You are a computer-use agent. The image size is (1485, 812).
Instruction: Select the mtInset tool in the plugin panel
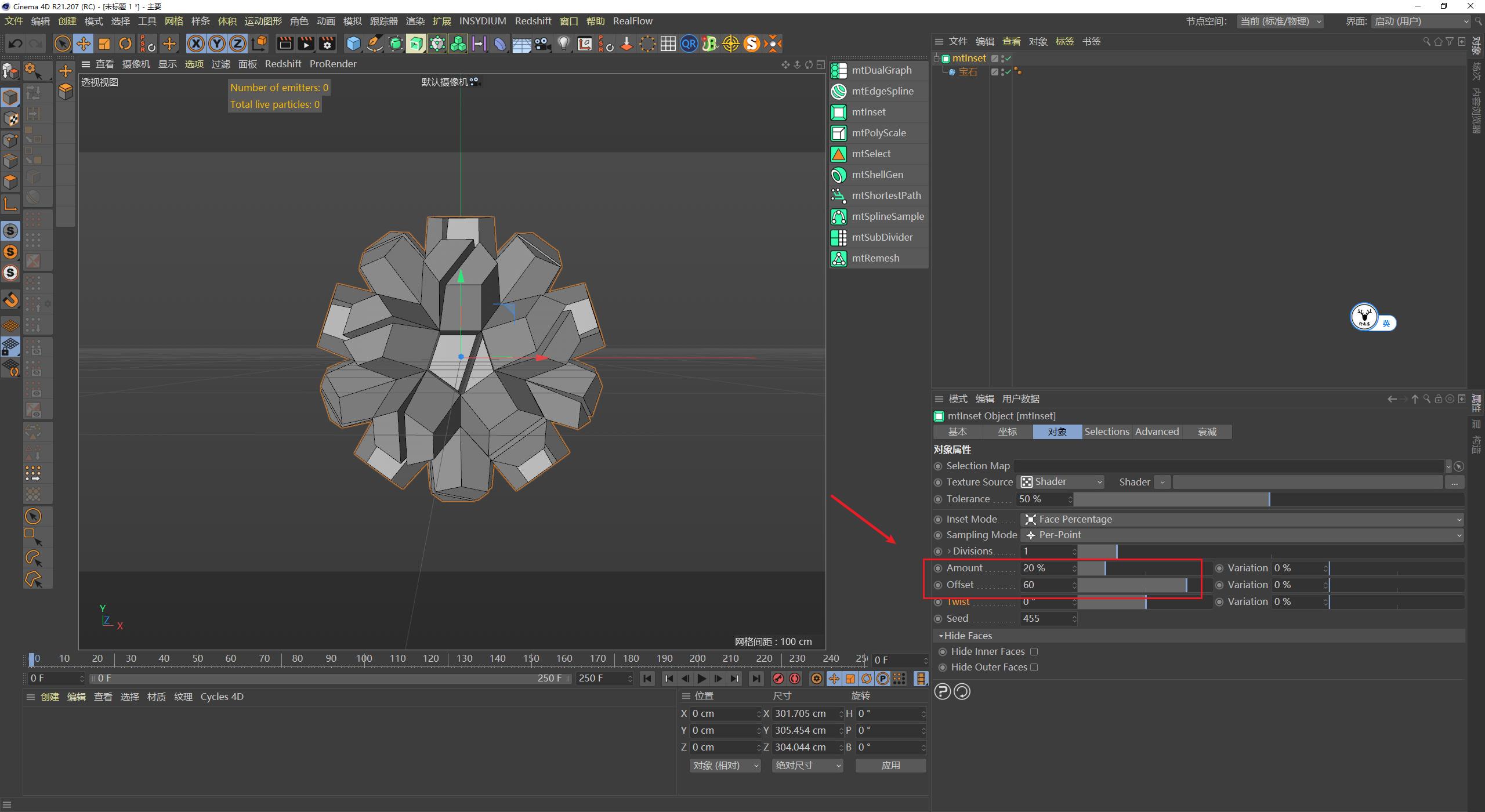click(868, 112)
